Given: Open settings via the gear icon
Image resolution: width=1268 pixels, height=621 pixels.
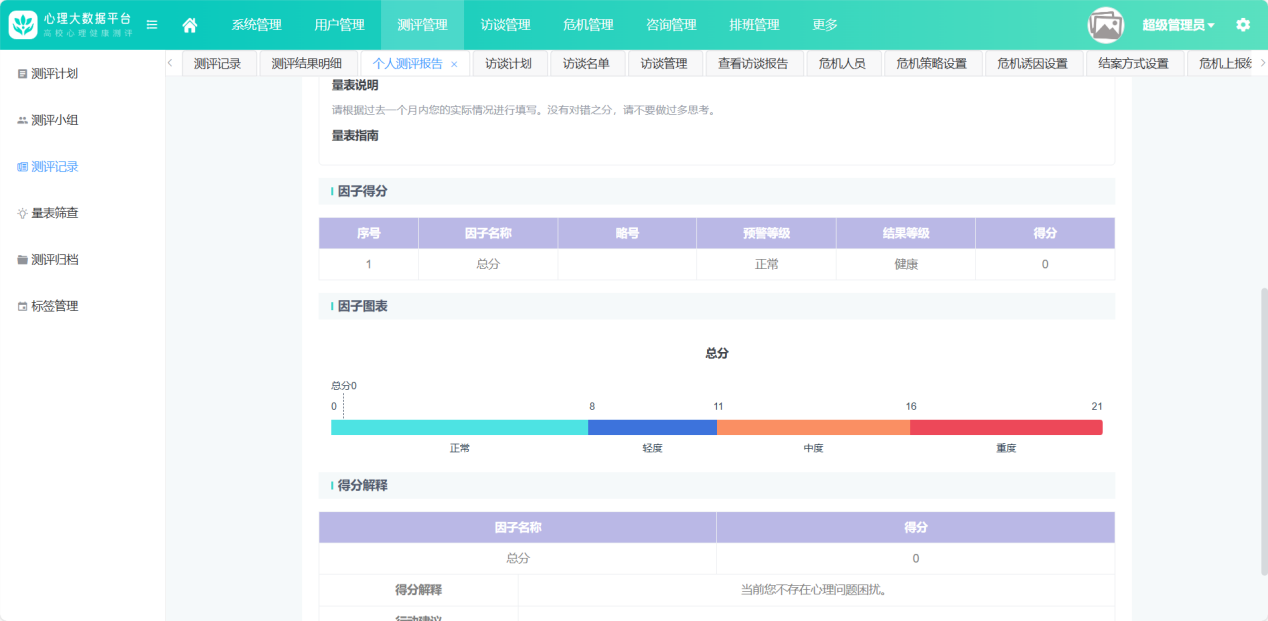Looking at the screenshot, I should coord(1243,25).
